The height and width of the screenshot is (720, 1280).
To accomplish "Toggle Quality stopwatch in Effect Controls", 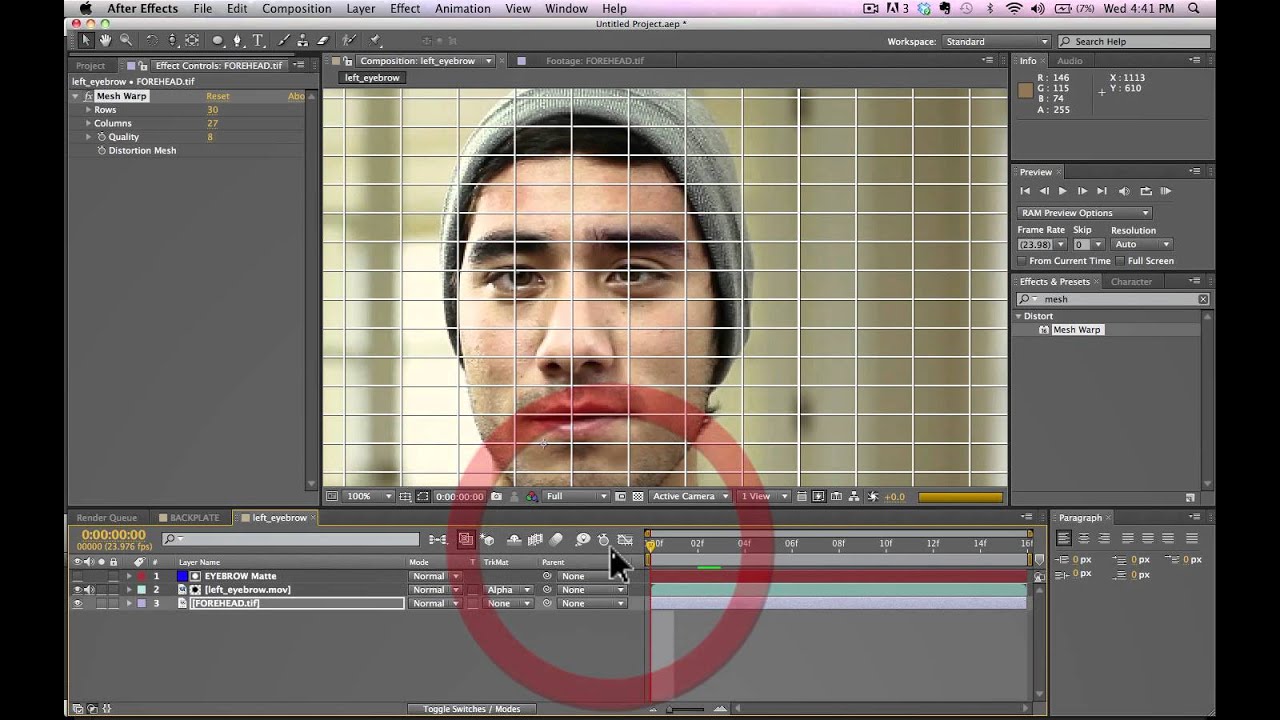I will (x=101, y=137).
